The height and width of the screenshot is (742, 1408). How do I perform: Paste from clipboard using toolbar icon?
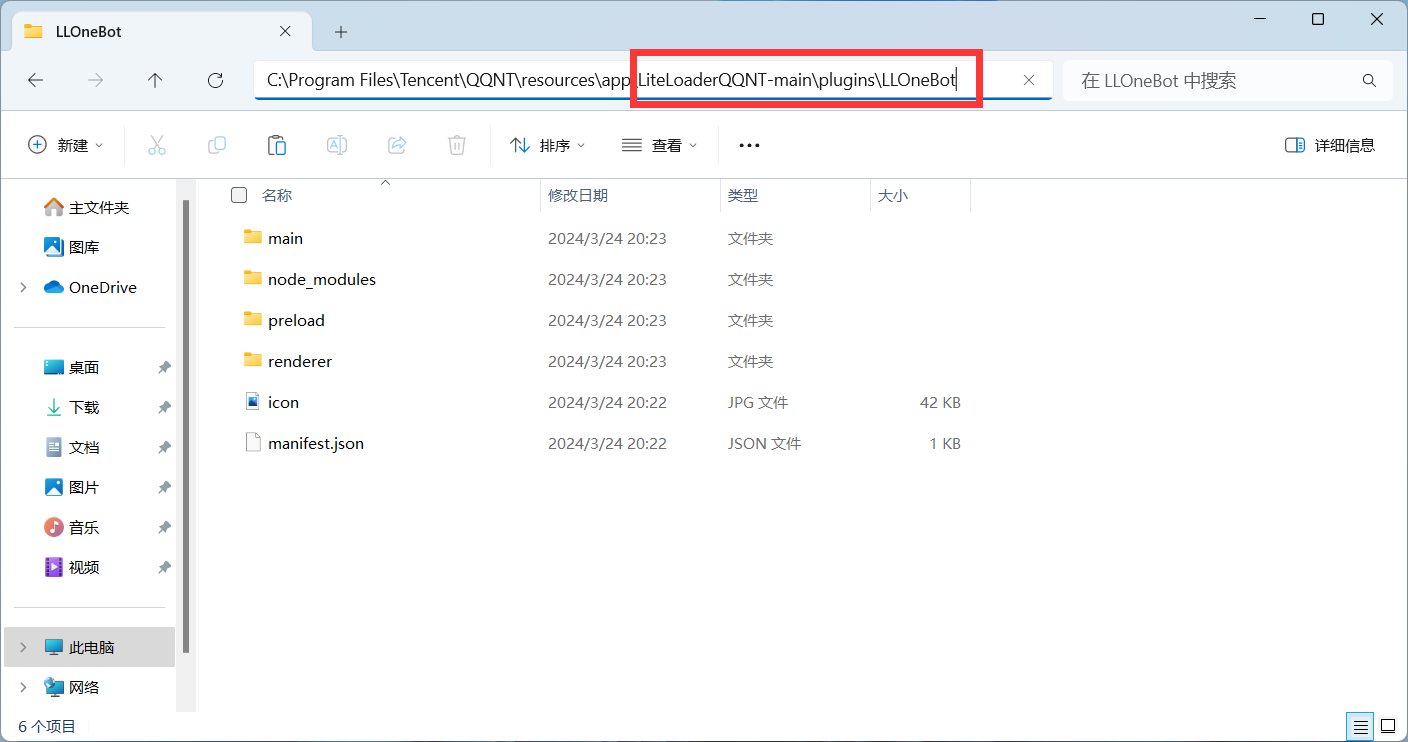coord(277,144)
